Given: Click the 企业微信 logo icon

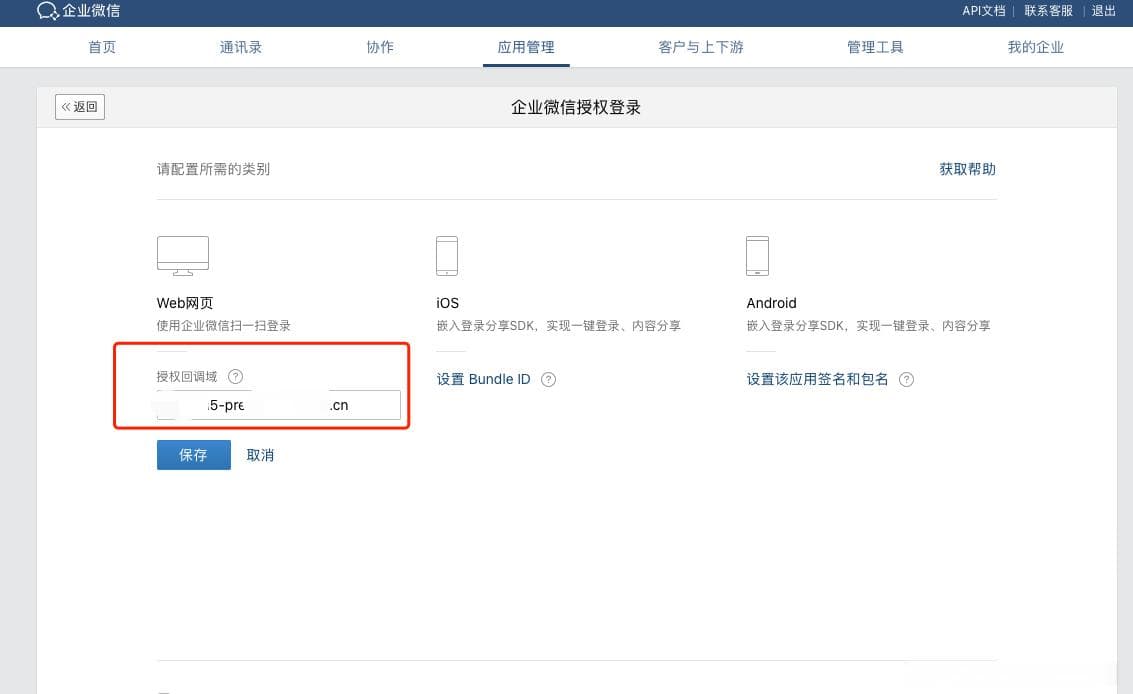Looking at the screenshot, I should click(48, 11).
